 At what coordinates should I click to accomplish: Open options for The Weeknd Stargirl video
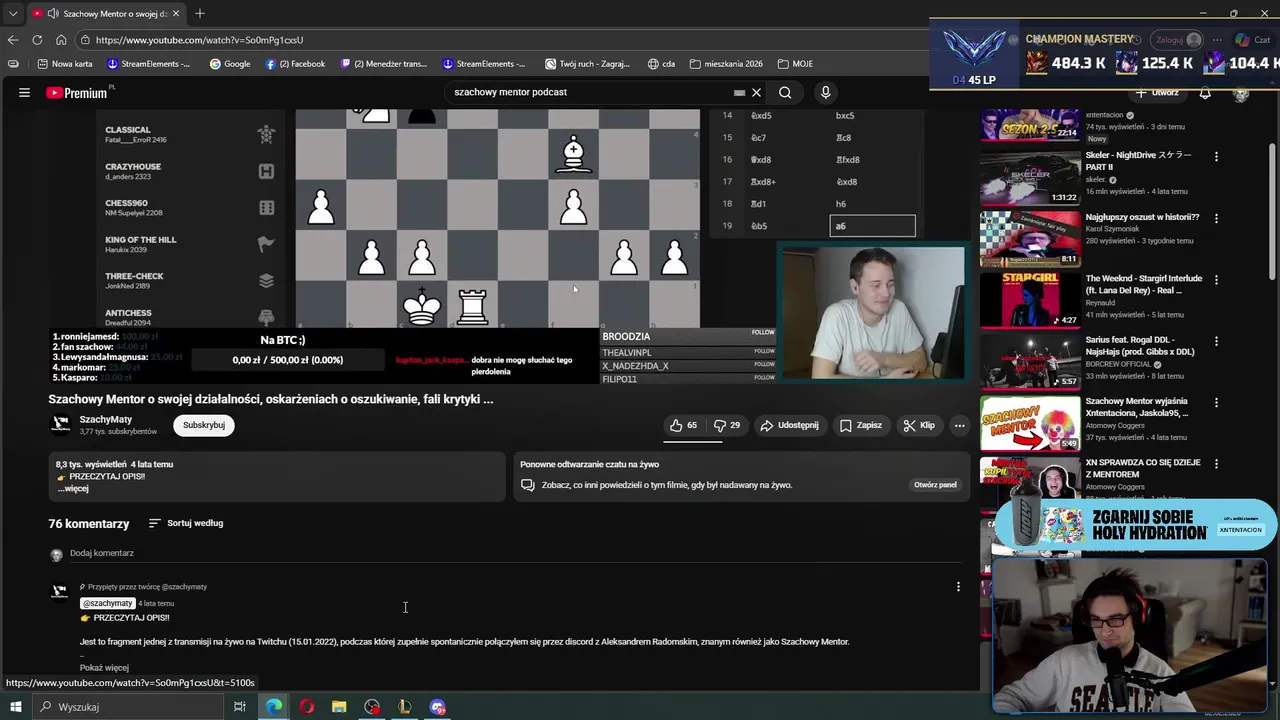pos(1216,279)
